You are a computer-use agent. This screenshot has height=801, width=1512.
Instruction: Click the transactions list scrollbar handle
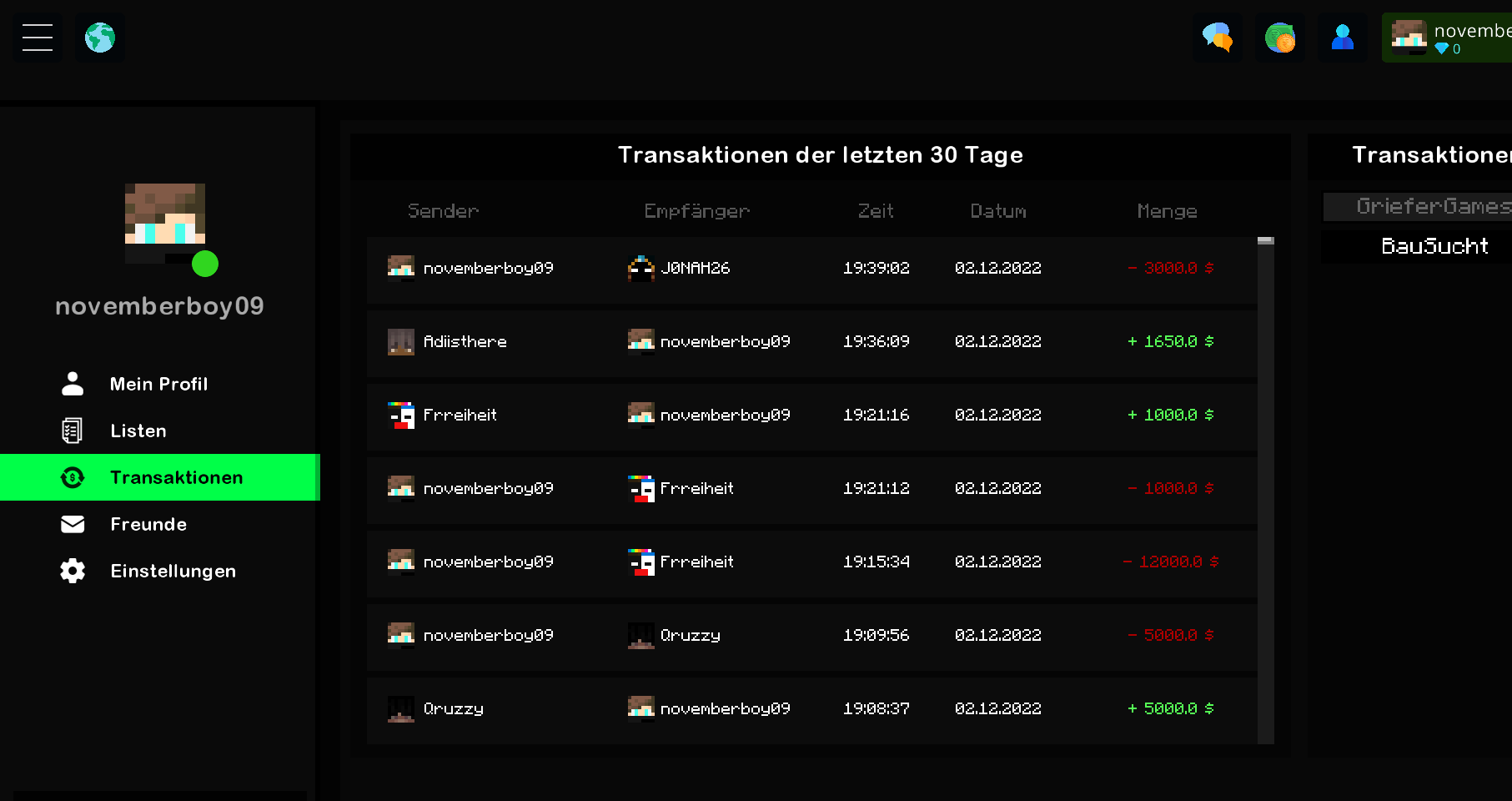[1265, 241]
